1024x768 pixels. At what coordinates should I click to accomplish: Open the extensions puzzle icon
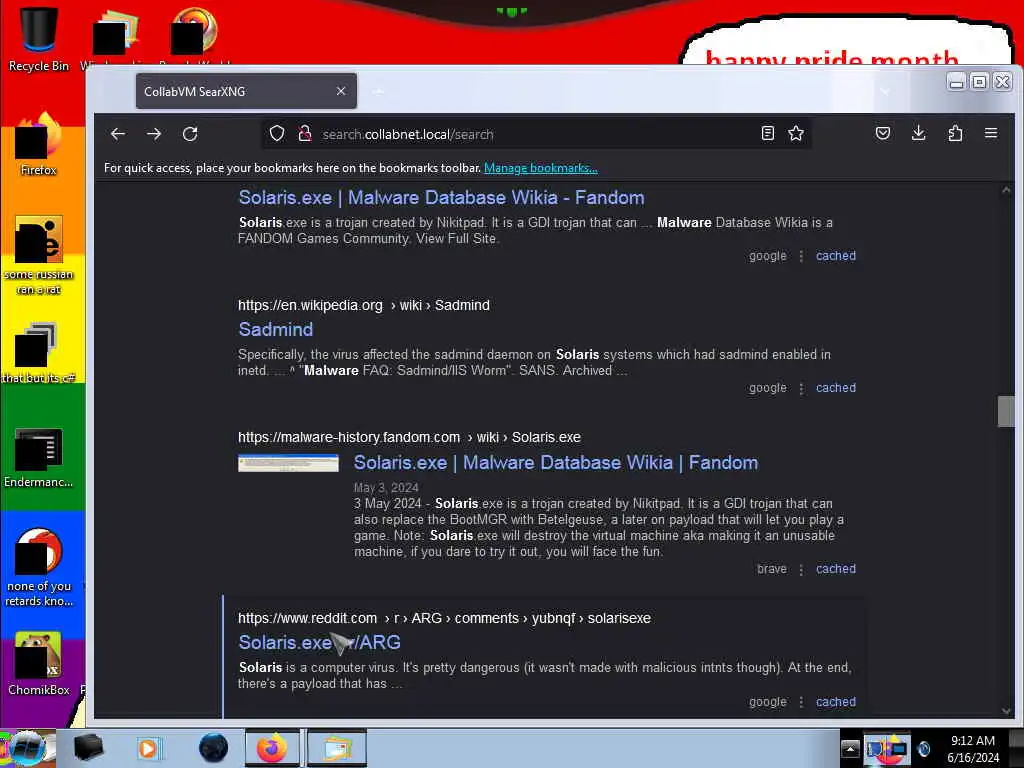pyautogui.click(x=955, y=133)
